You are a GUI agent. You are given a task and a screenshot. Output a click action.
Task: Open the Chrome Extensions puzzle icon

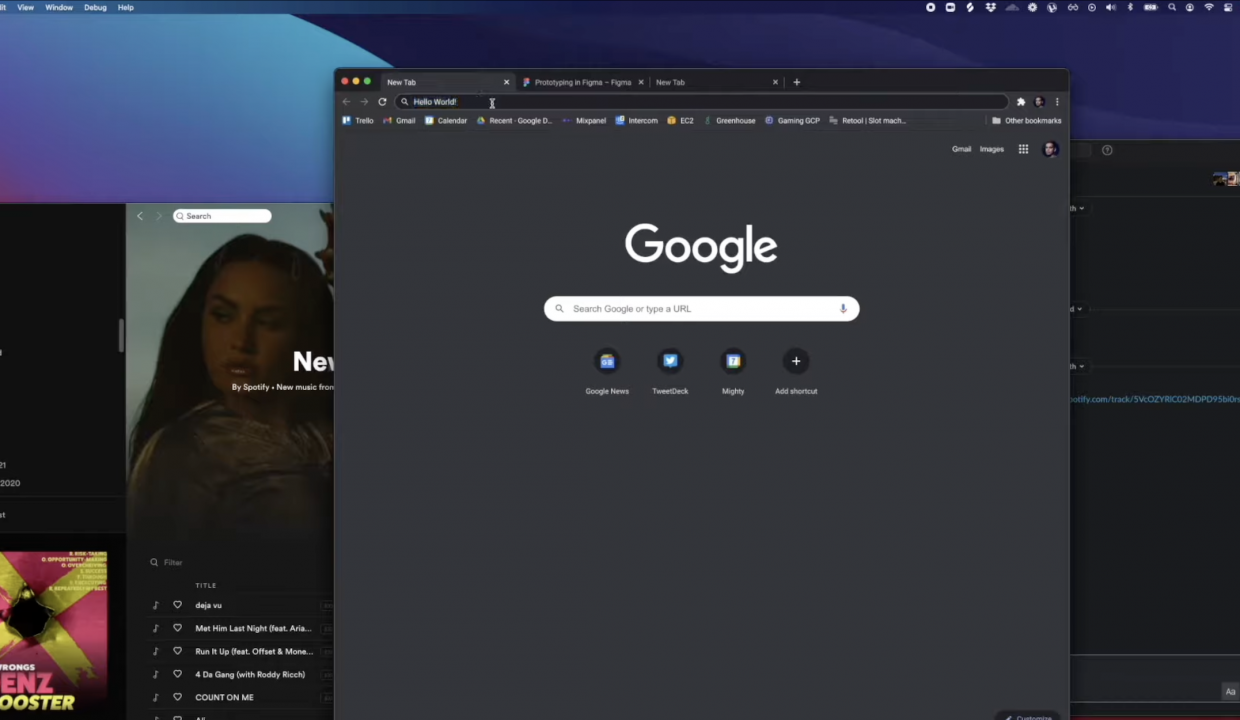point(1021,102)
